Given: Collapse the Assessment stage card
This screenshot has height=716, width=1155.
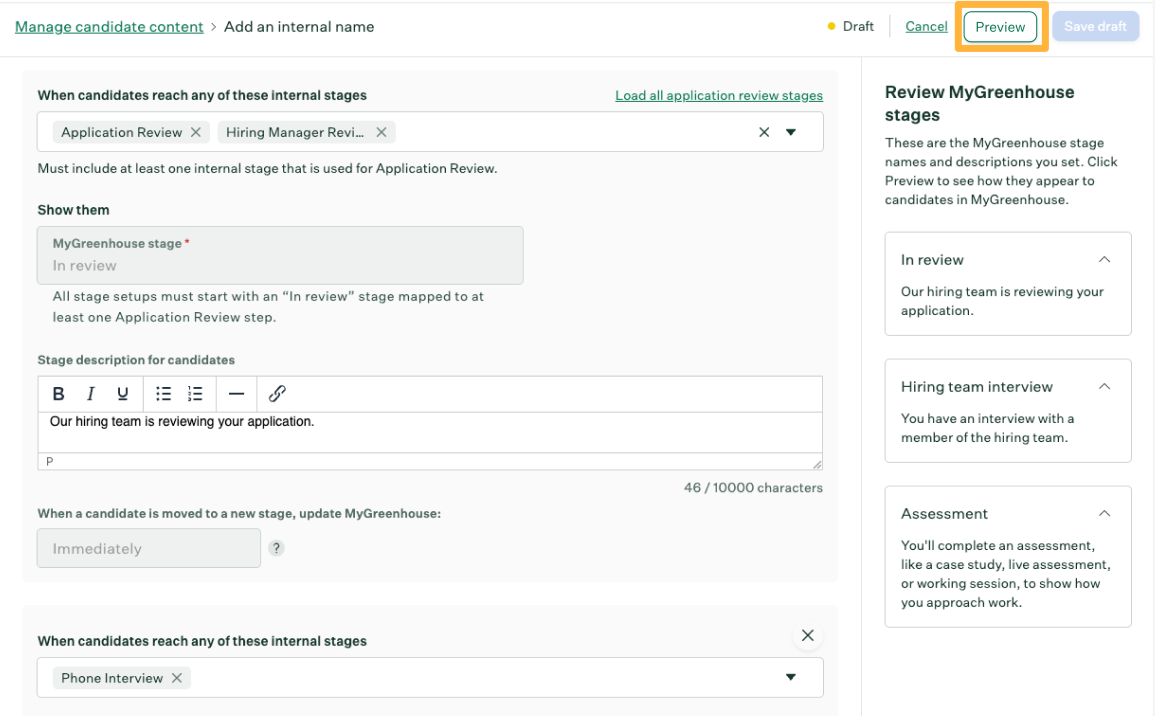Looking at the screenshot, I should (x=1104, y=513).
